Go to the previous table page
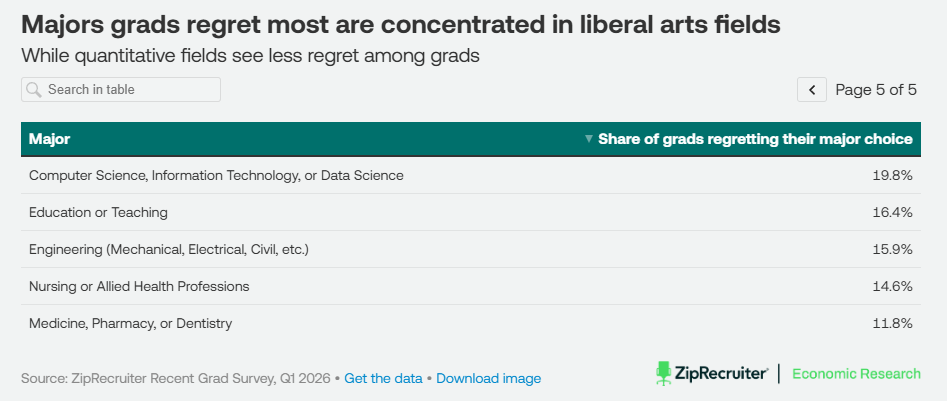The width and height of the screenshot is (947, 401). [x=812, y=89]
